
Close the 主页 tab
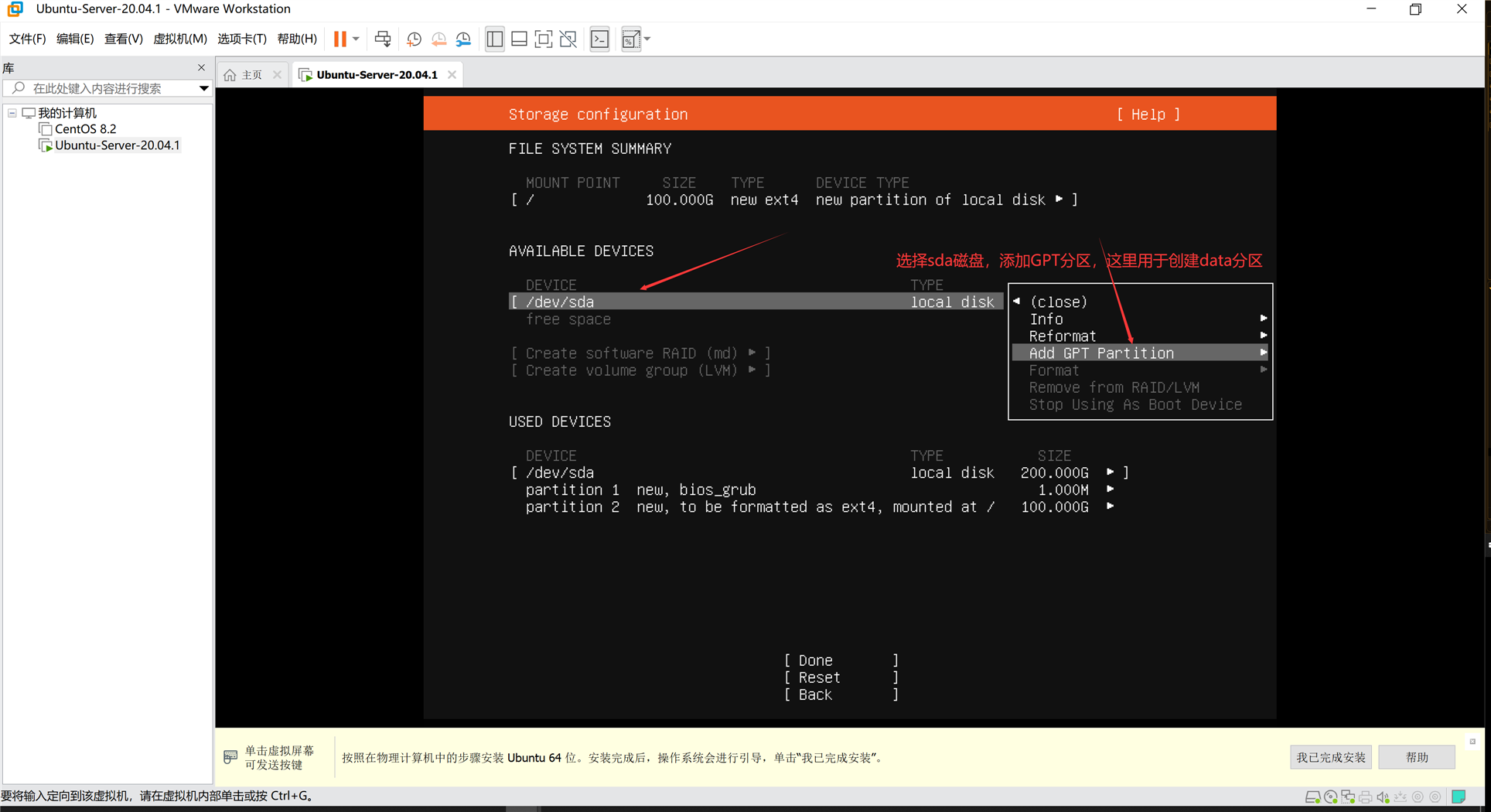click(277, 75)
